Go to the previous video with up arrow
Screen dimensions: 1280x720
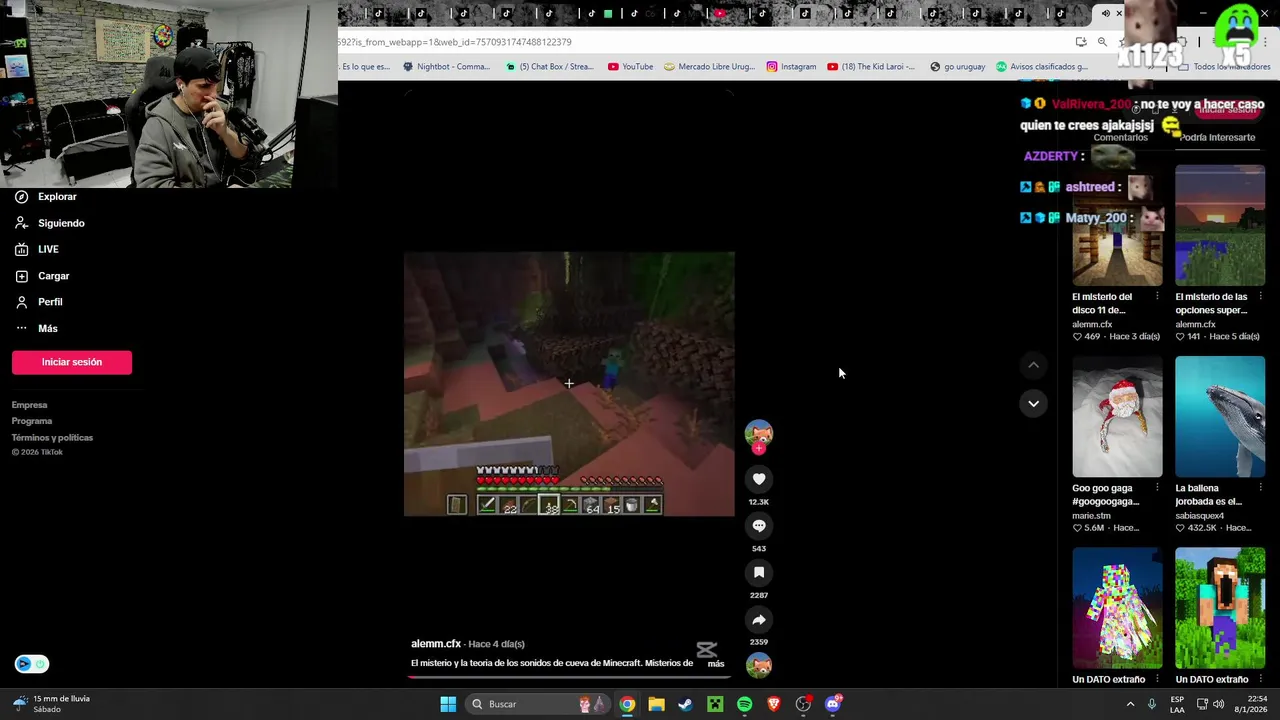(1033, 366)
